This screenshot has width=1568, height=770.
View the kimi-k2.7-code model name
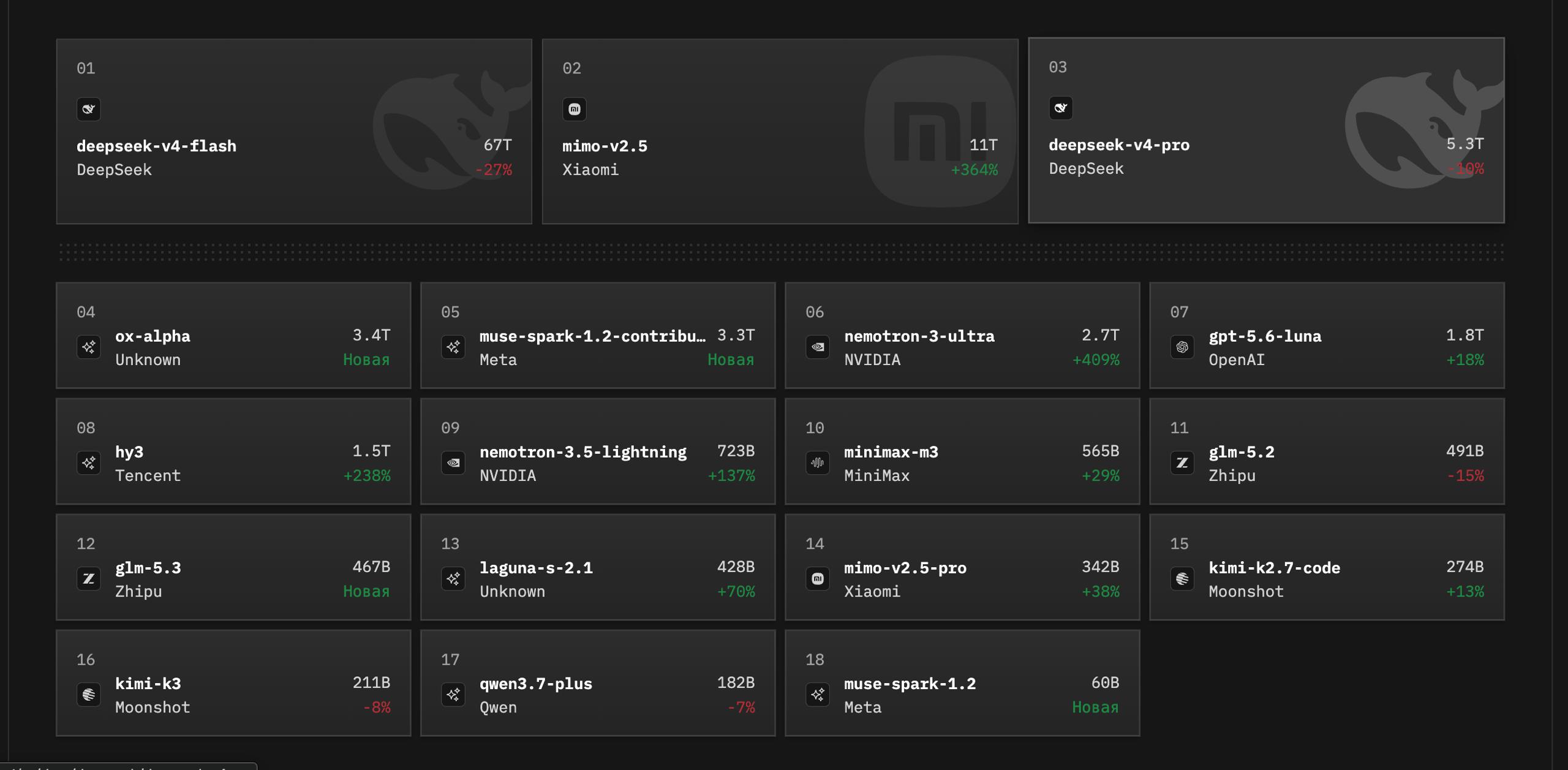pyautogui.click(x=1274, y=568)
